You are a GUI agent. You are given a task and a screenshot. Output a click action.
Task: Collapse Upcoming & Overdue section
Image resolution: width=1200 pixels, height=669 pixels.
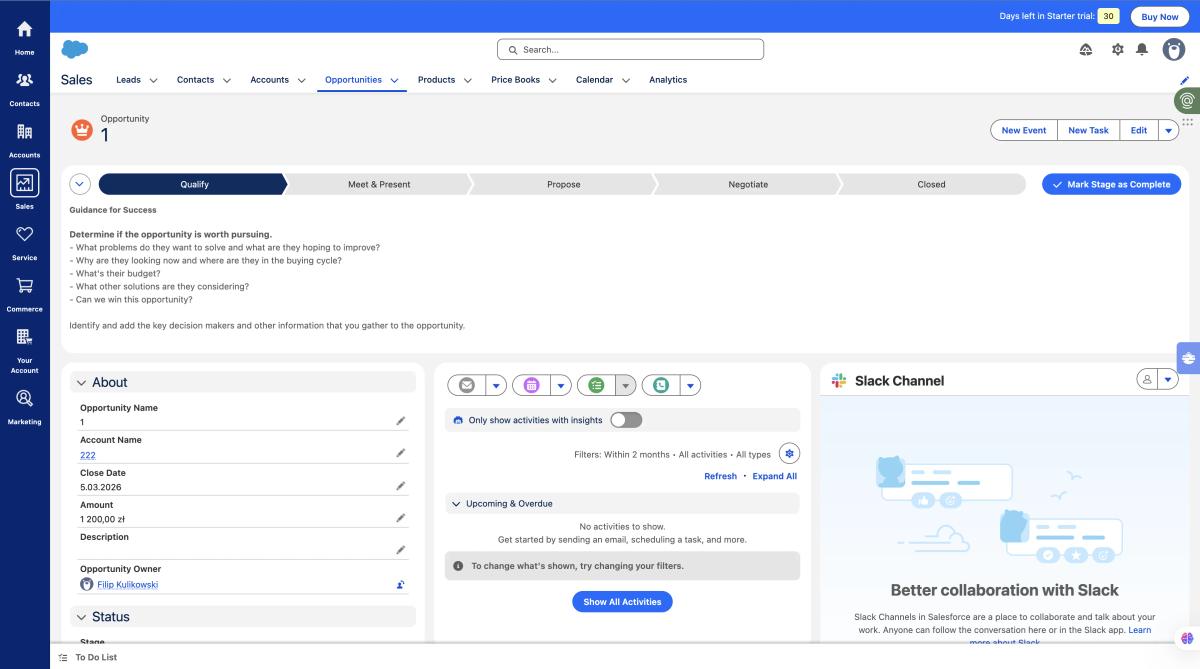[456, 504]
